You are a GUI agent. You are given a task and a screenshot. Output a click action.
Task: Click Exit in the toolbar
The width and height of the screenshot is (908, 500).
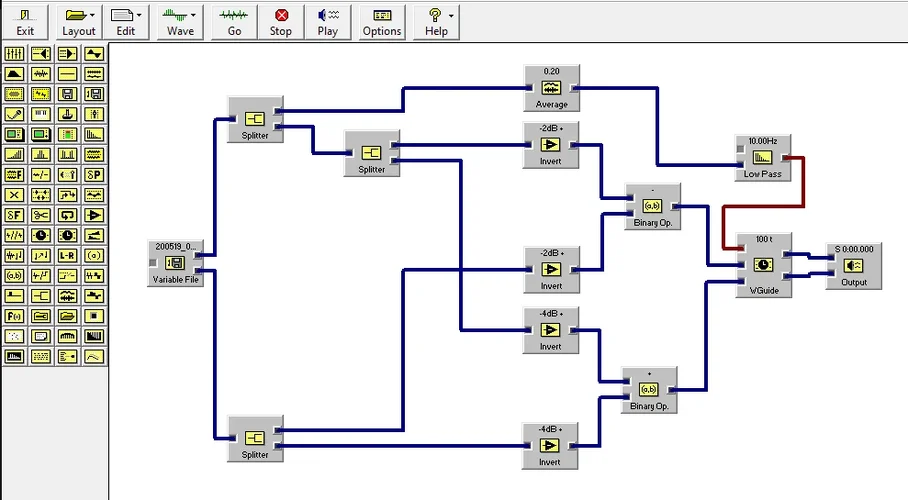click(25, 23)
